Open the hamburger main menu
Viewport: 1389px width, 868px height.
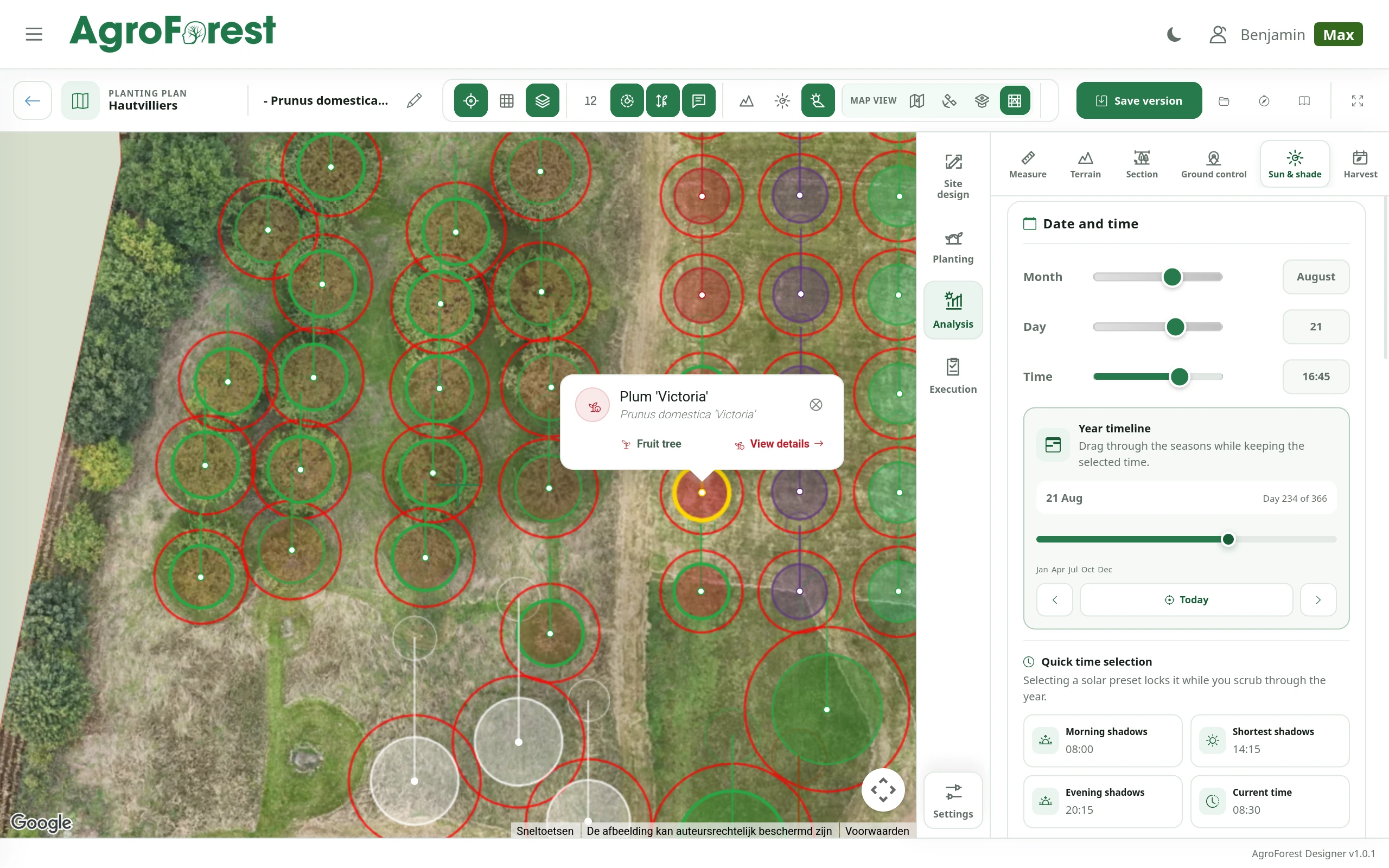point(34,34)
